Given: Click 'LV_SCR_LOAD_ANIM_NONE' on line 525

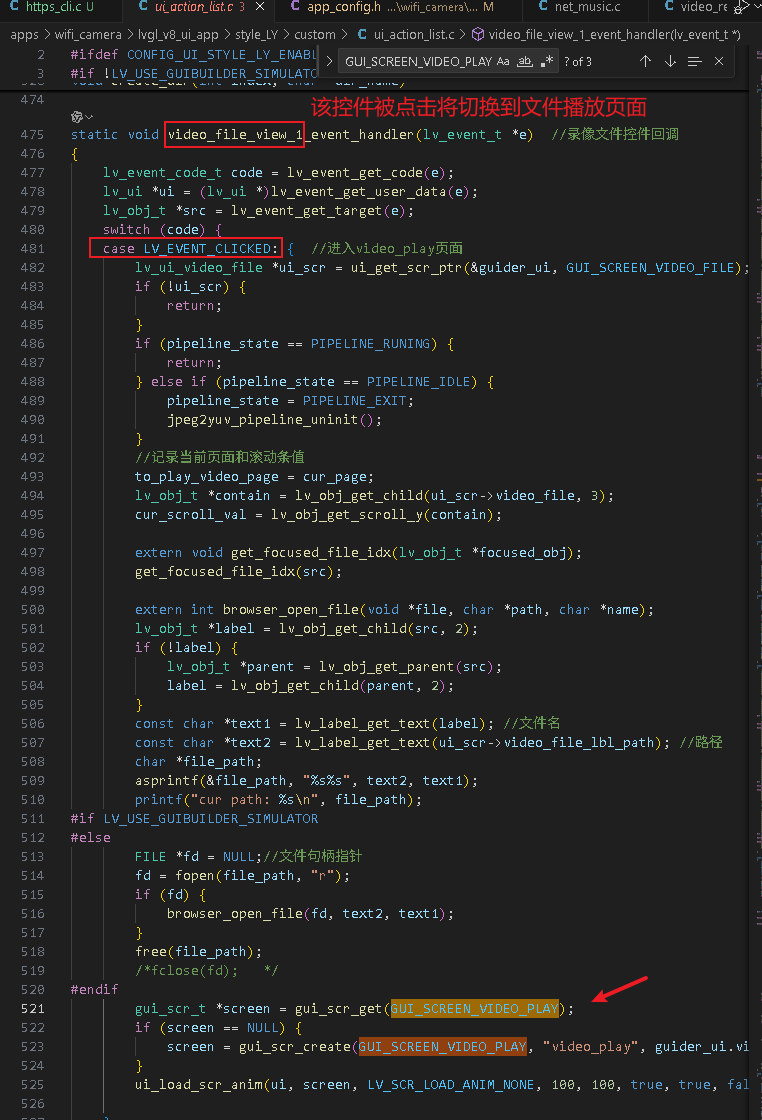Looking at the screenshot, I should pyautogui.click(x=451, y=1084).
